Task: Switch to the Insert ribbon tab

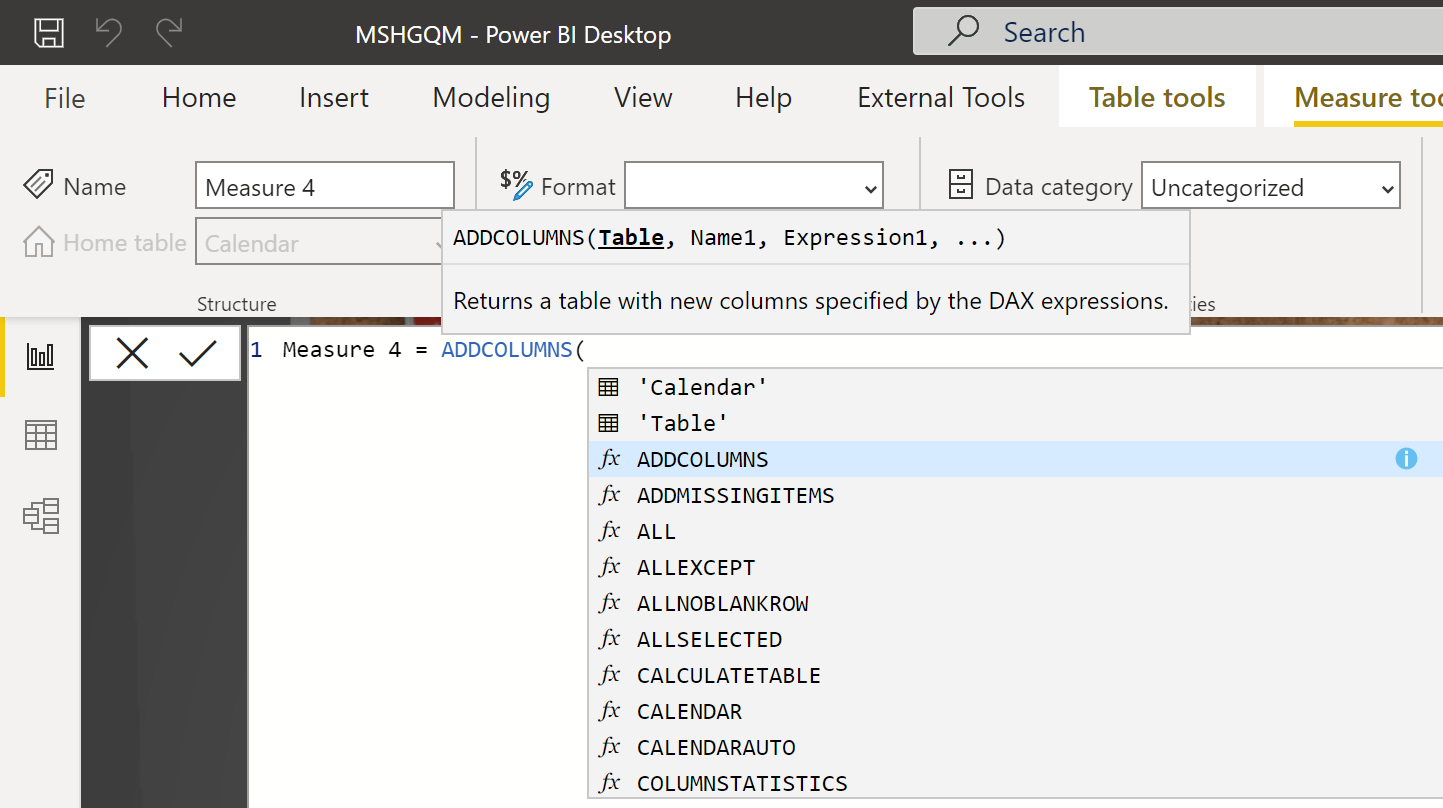Action: (334, 97)
